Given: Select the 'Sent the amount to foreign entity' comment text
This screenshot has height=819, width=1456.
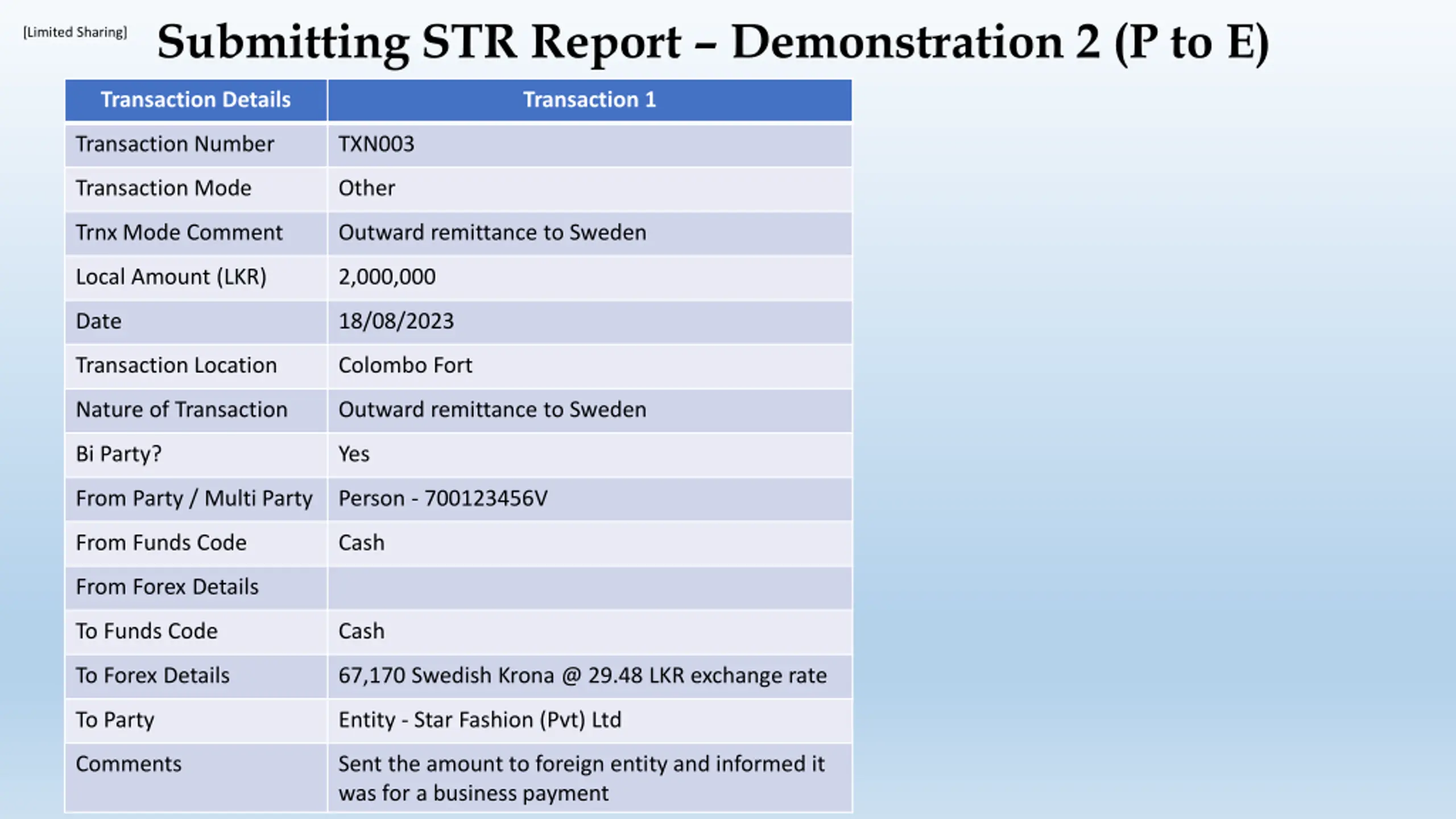Looking at the screenshot, I should 581,779.
